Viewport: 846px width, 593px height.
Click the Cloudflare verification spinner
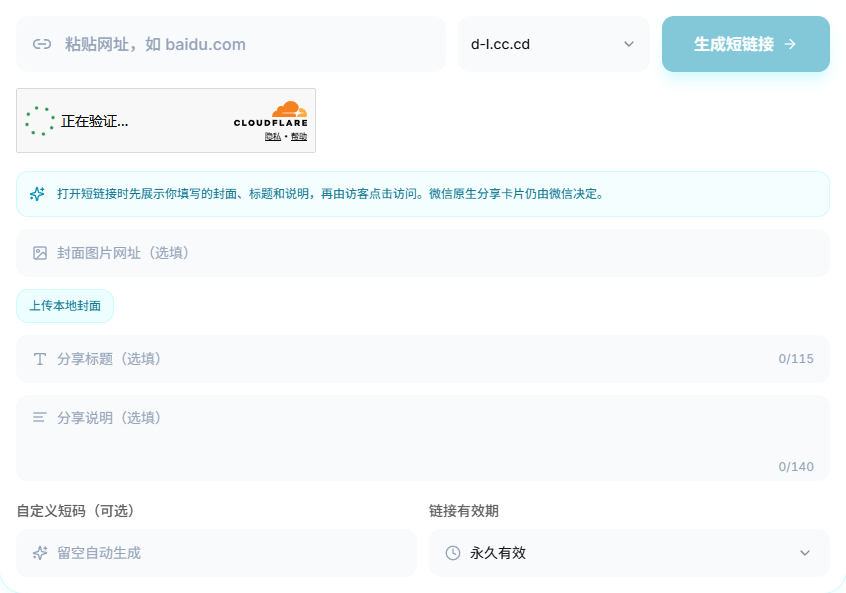40,121
